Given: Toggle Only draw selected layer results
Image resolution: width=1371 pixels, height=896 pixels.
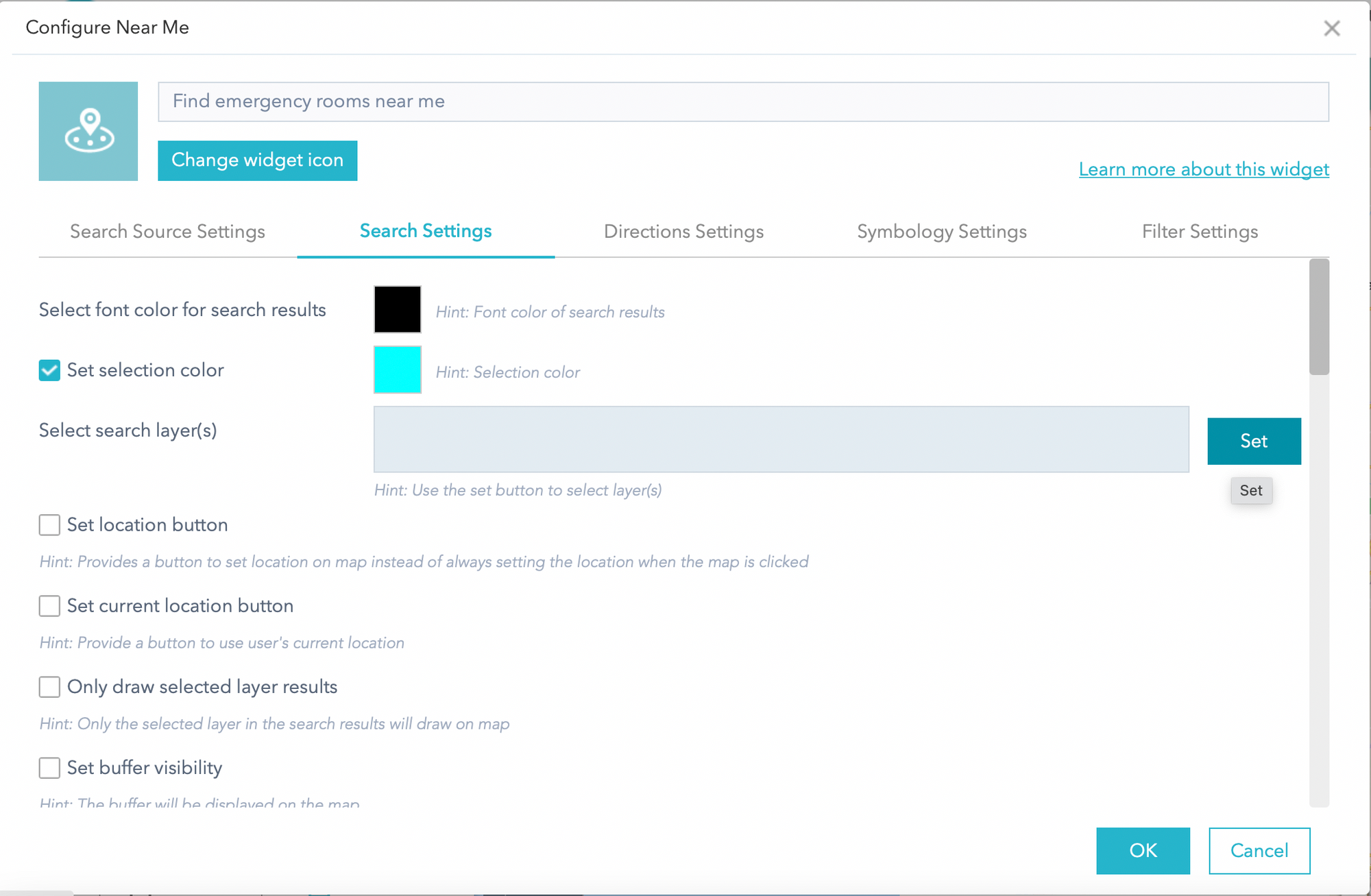Looking at the screenshot, I should click(x=49, y=688).
